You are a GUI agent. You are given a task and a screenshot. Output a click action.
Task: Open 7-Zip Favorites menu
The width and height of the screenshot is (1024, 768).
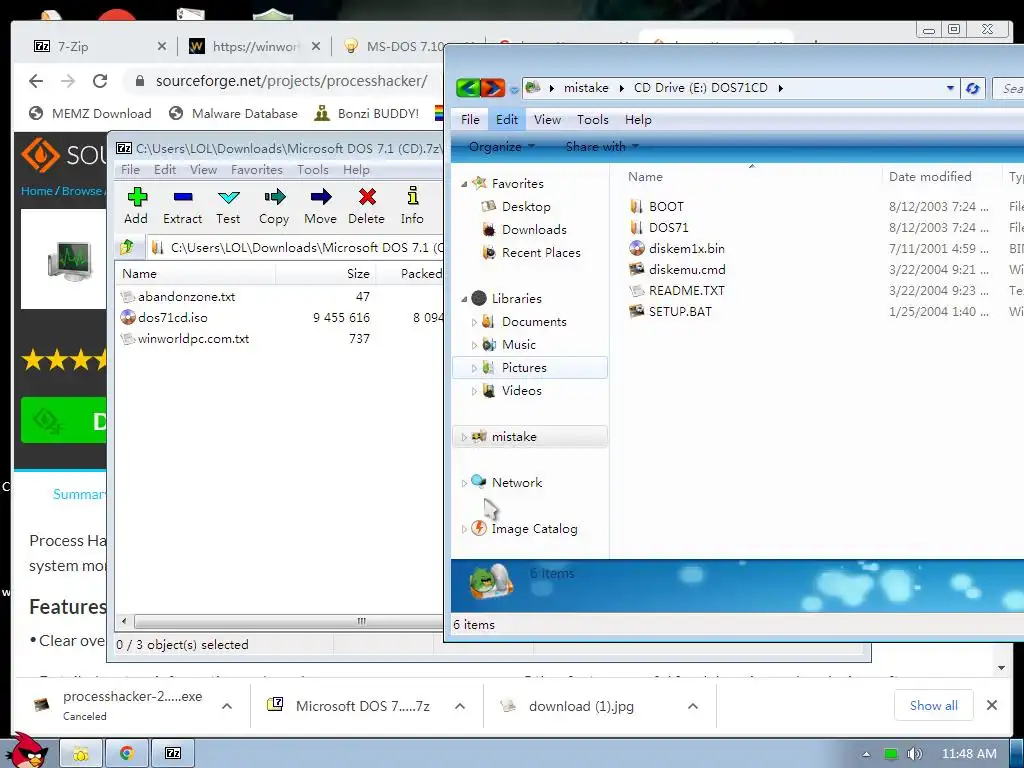click(257, 170)
